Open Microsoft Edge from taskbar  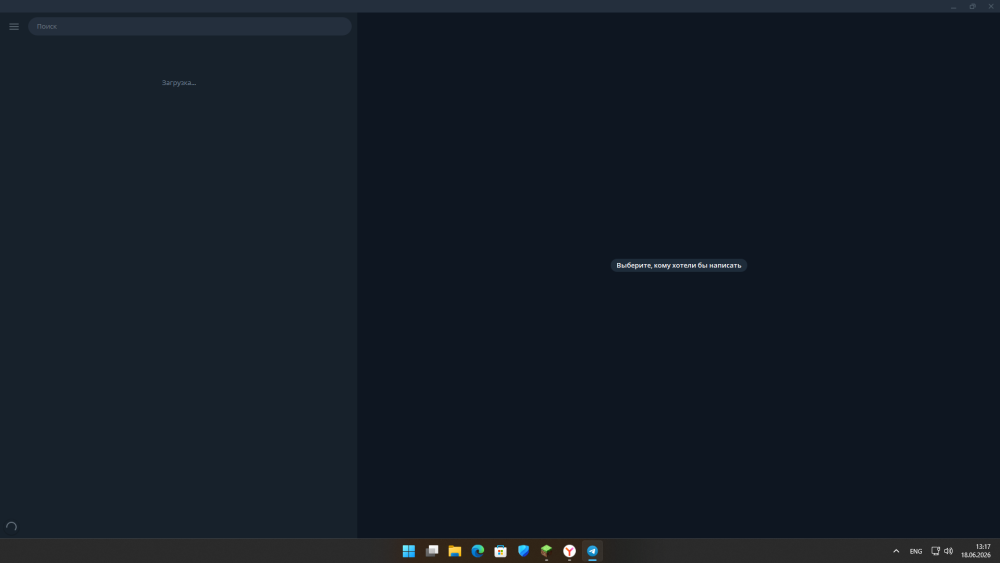478,551
